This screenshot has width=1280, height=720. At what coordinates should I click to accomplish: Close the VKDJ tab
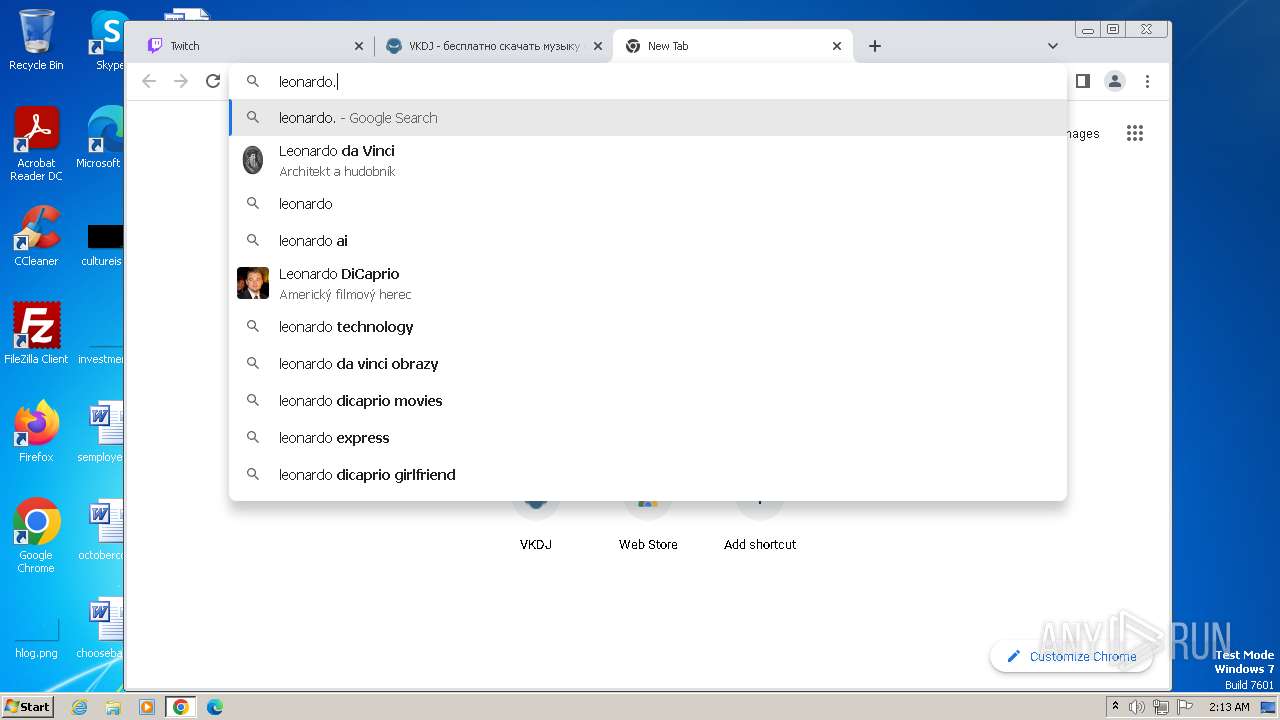pyautogui.click(x=598, y=46)
